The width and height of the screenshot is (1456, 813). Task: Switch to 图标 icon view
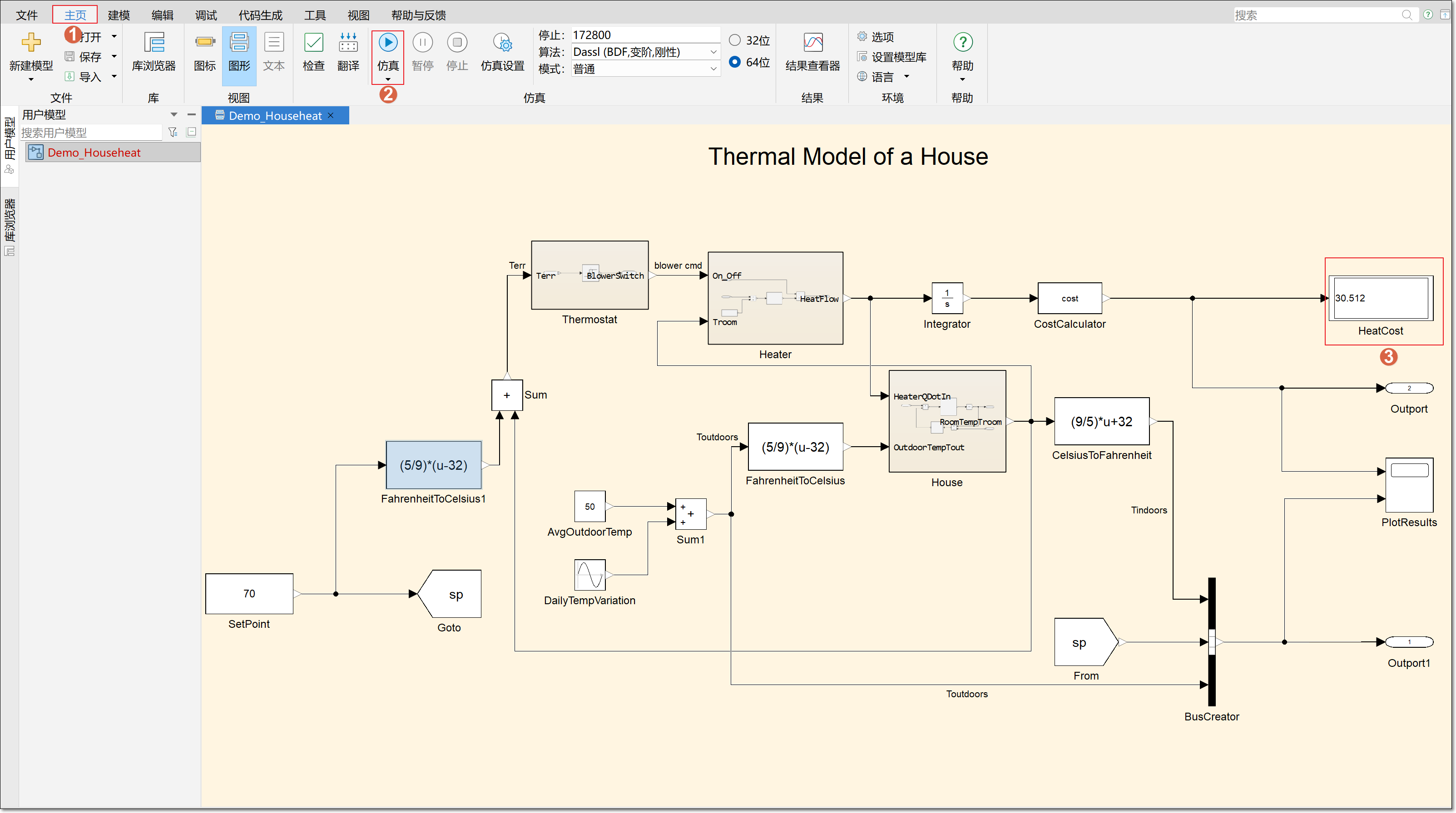coord(205,51)
